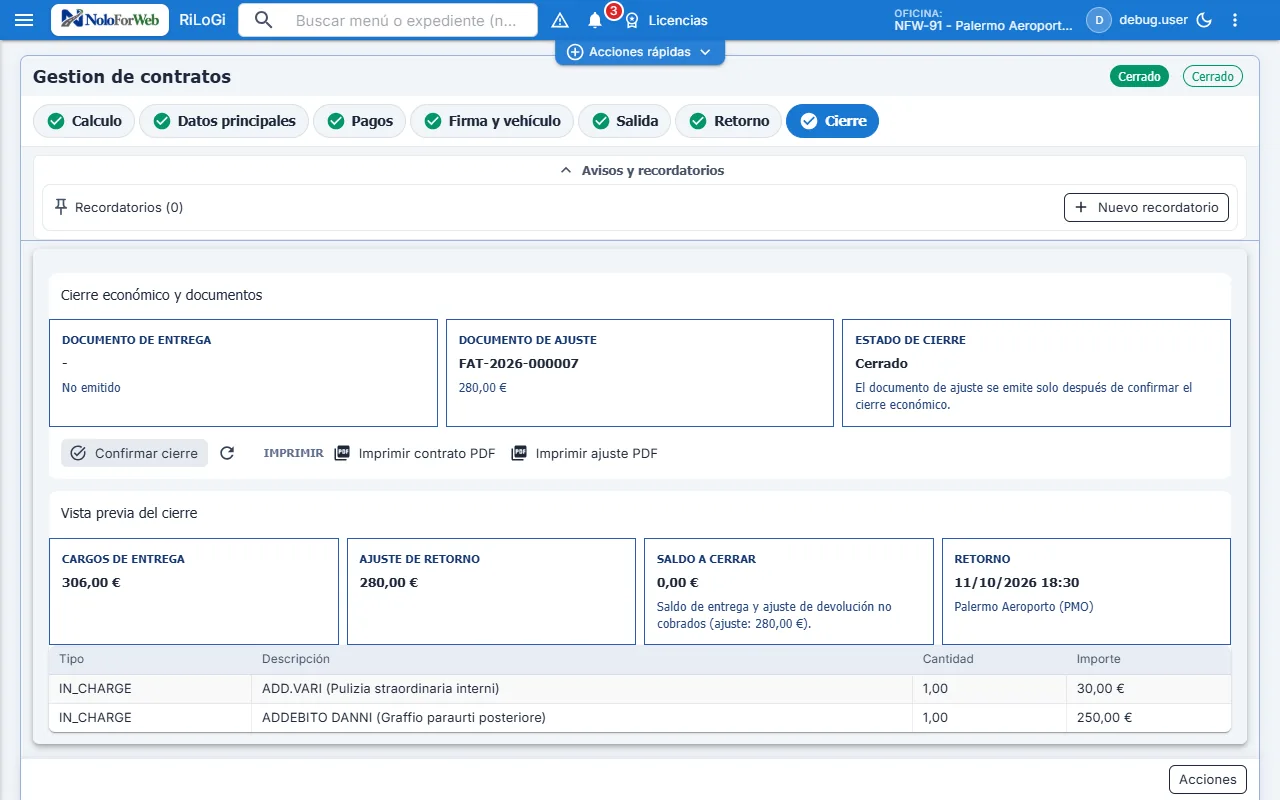Refresh the closing data
Image resolution: width=1280 pixels, height=800 pixels.
(x=227, y=453)
